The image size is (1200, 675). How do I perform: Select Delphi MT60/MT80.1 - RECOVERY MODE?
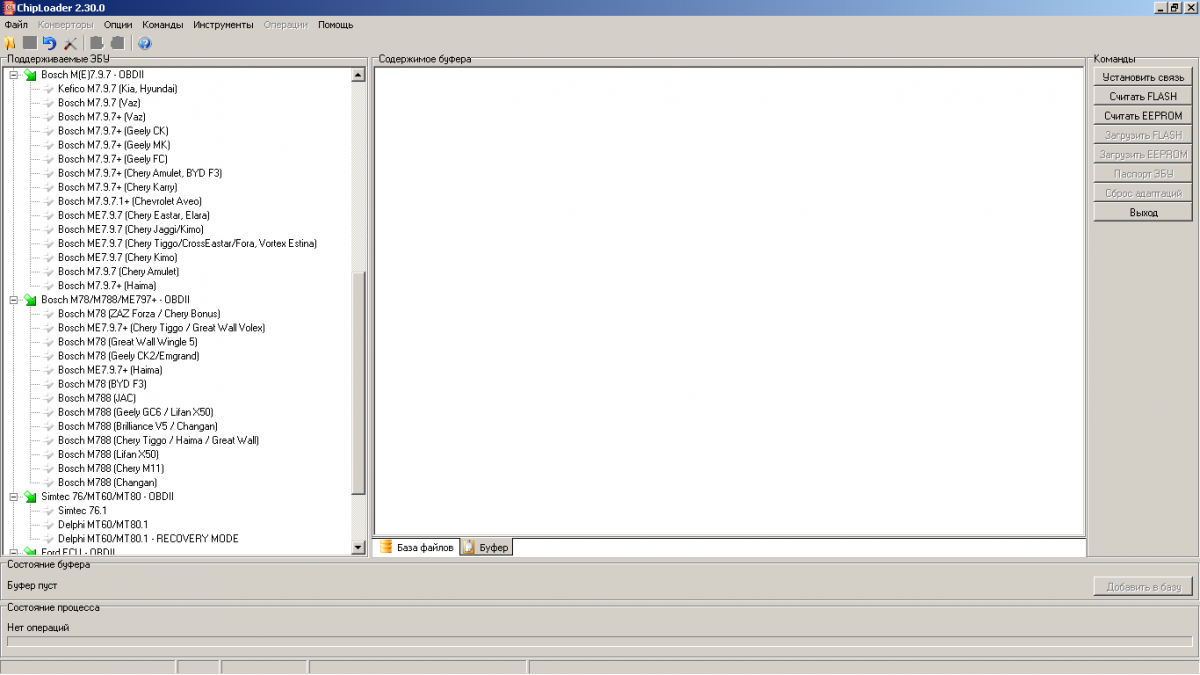tap(148, 538)
